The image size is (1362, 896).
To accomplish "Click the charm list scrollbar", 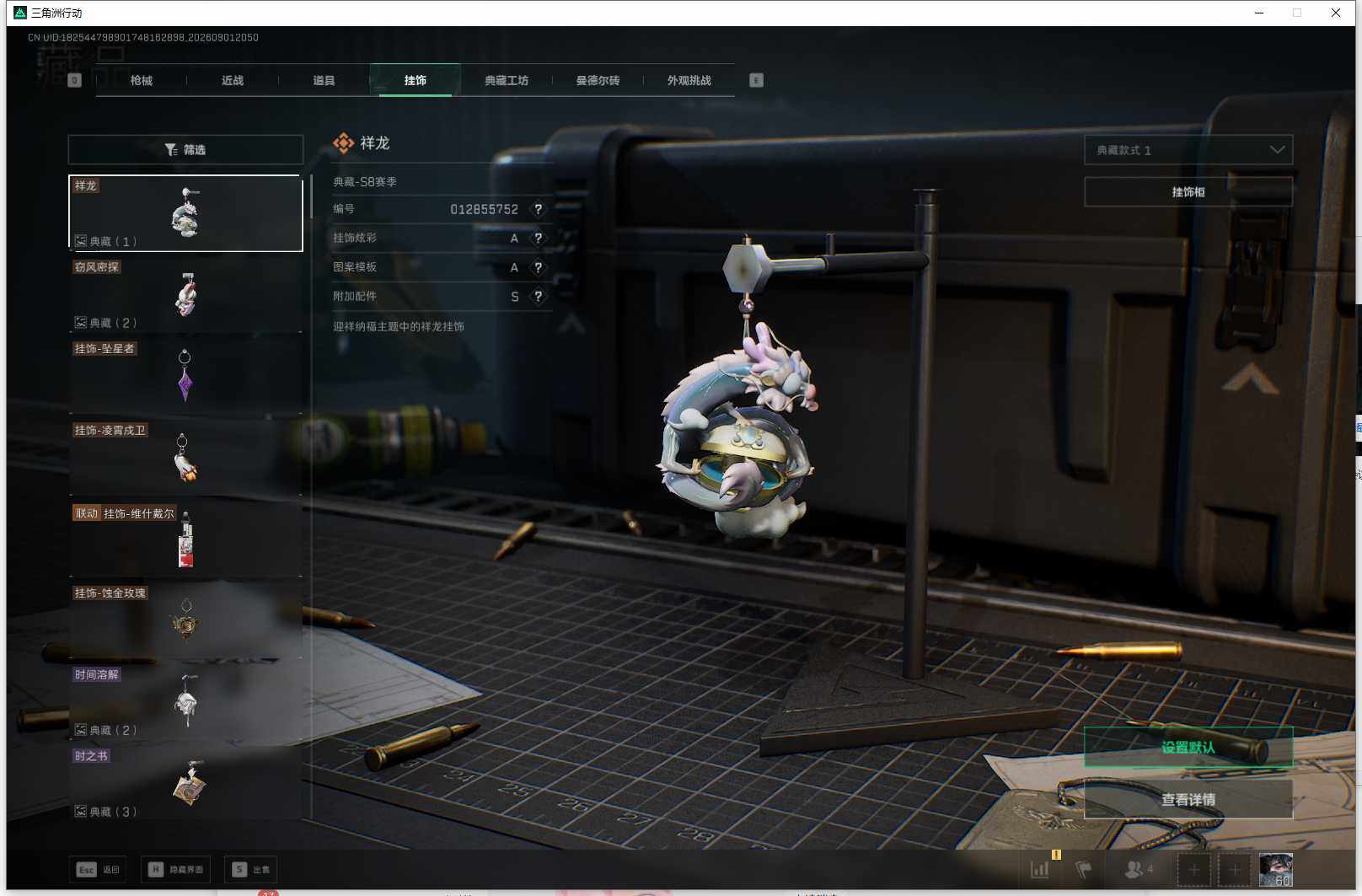I will pos(312,196).
